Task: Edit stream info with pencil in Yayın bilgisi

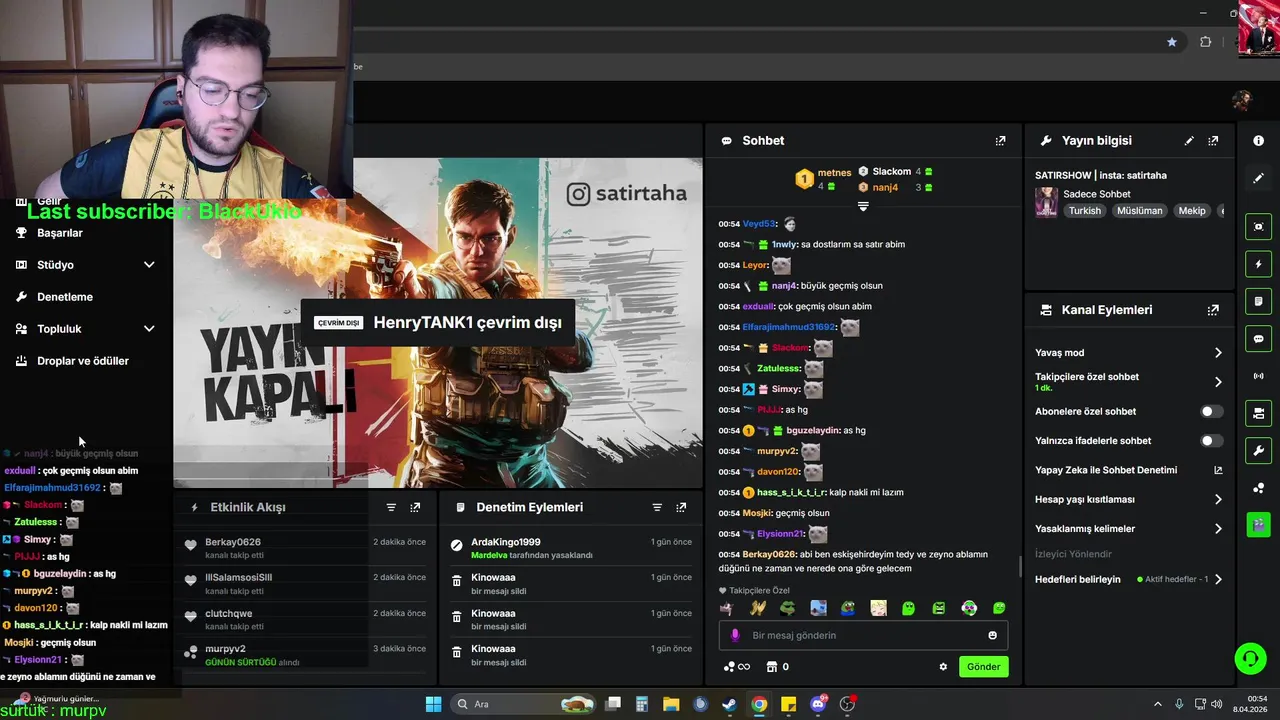Action: 1189,141
